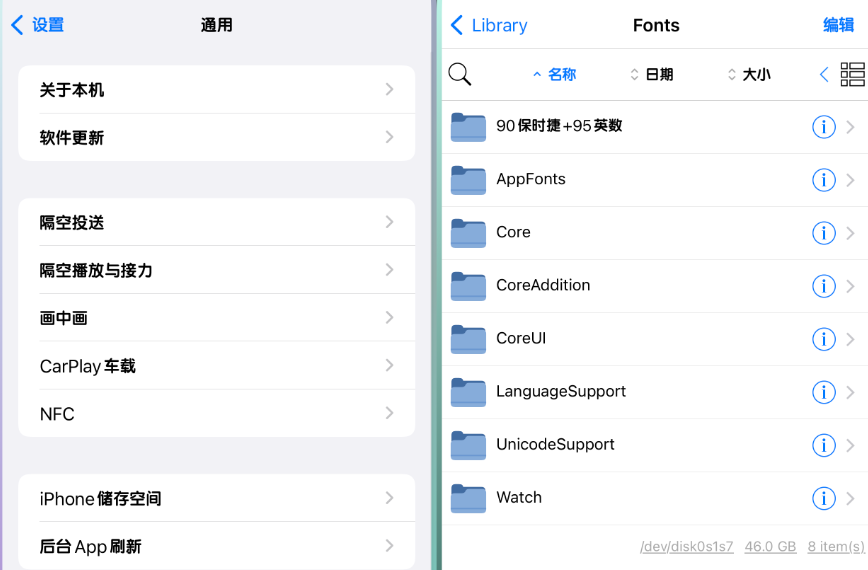Sort files by 大小
Viewport: 868px width, 570px height.
(749, 74)
